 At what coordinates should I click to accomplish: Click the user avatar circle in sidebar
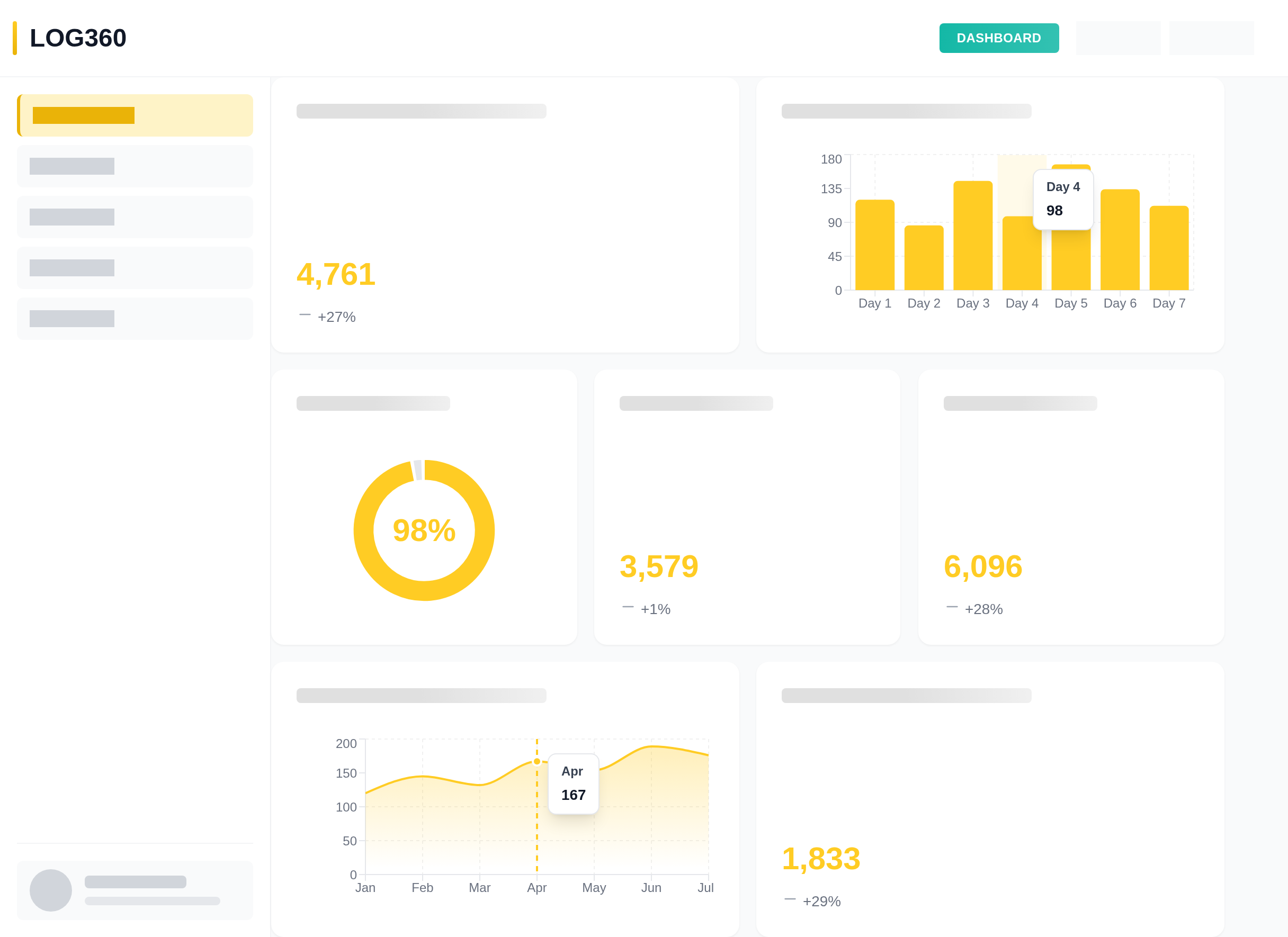tap(50, 889)
